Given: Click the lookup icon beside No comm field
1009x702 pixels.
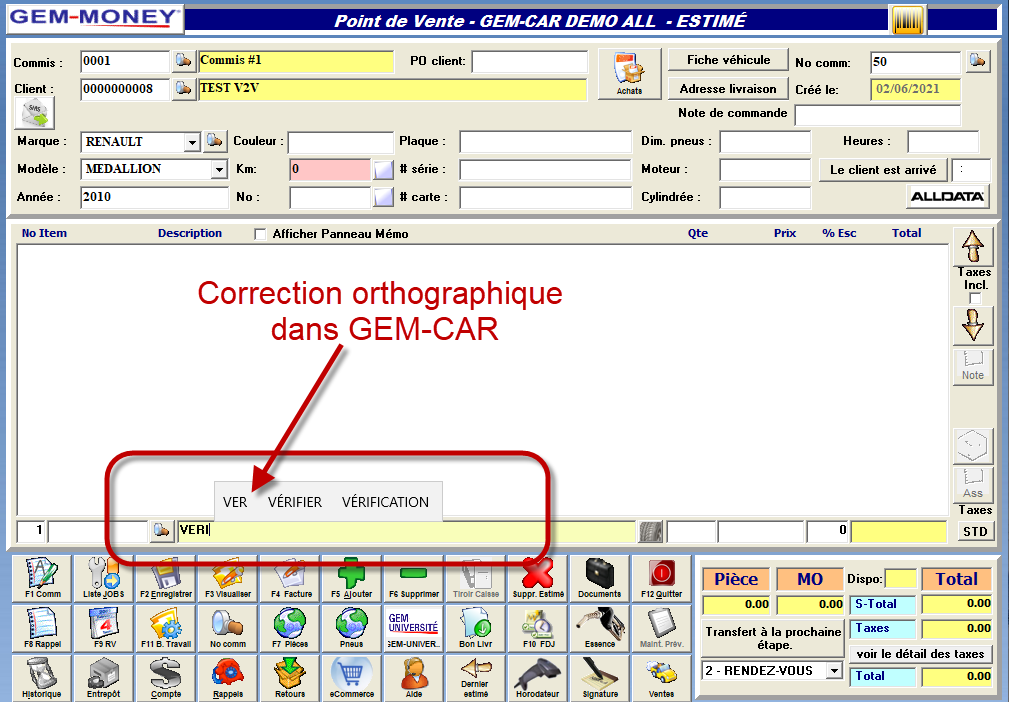Looking at the screenshot, I should [x=977, y=61].
